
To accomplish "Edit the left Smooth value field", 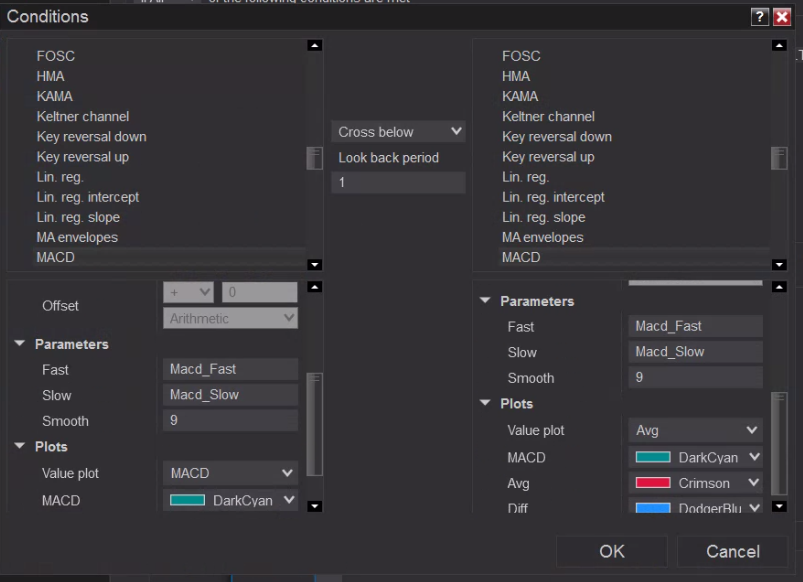I will (230, 420).
